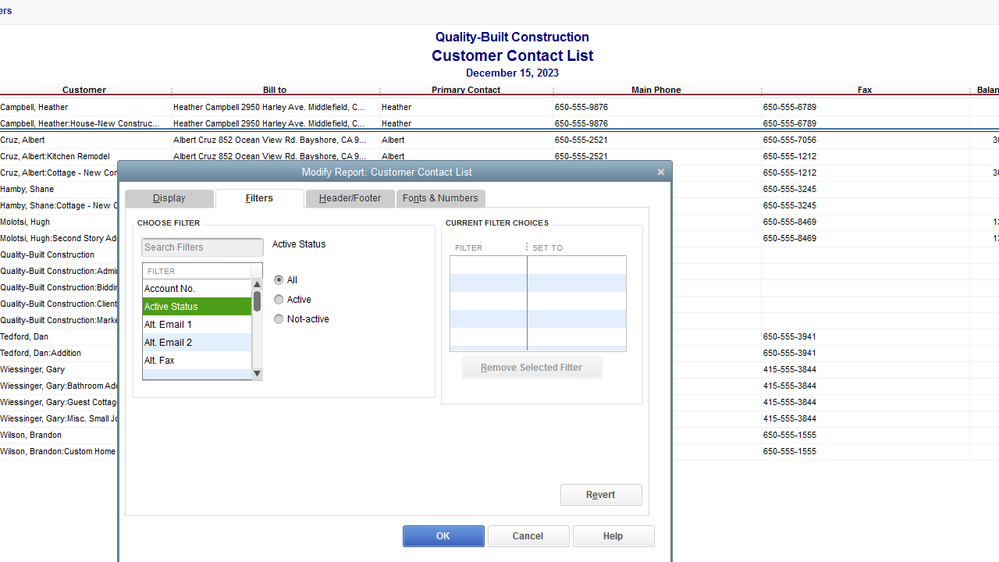This screenshot has width=999, height=562.
Task: Select the All active status option
Action: tap(278, 280)
